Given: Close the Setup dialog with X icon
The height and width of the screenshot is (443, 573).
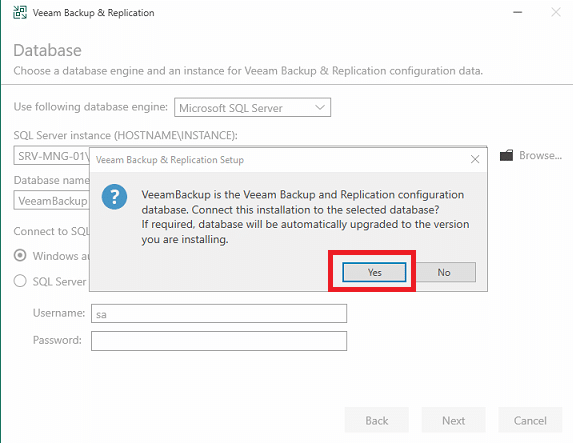Looking at the screenshot, I should (x=475, y=159).
